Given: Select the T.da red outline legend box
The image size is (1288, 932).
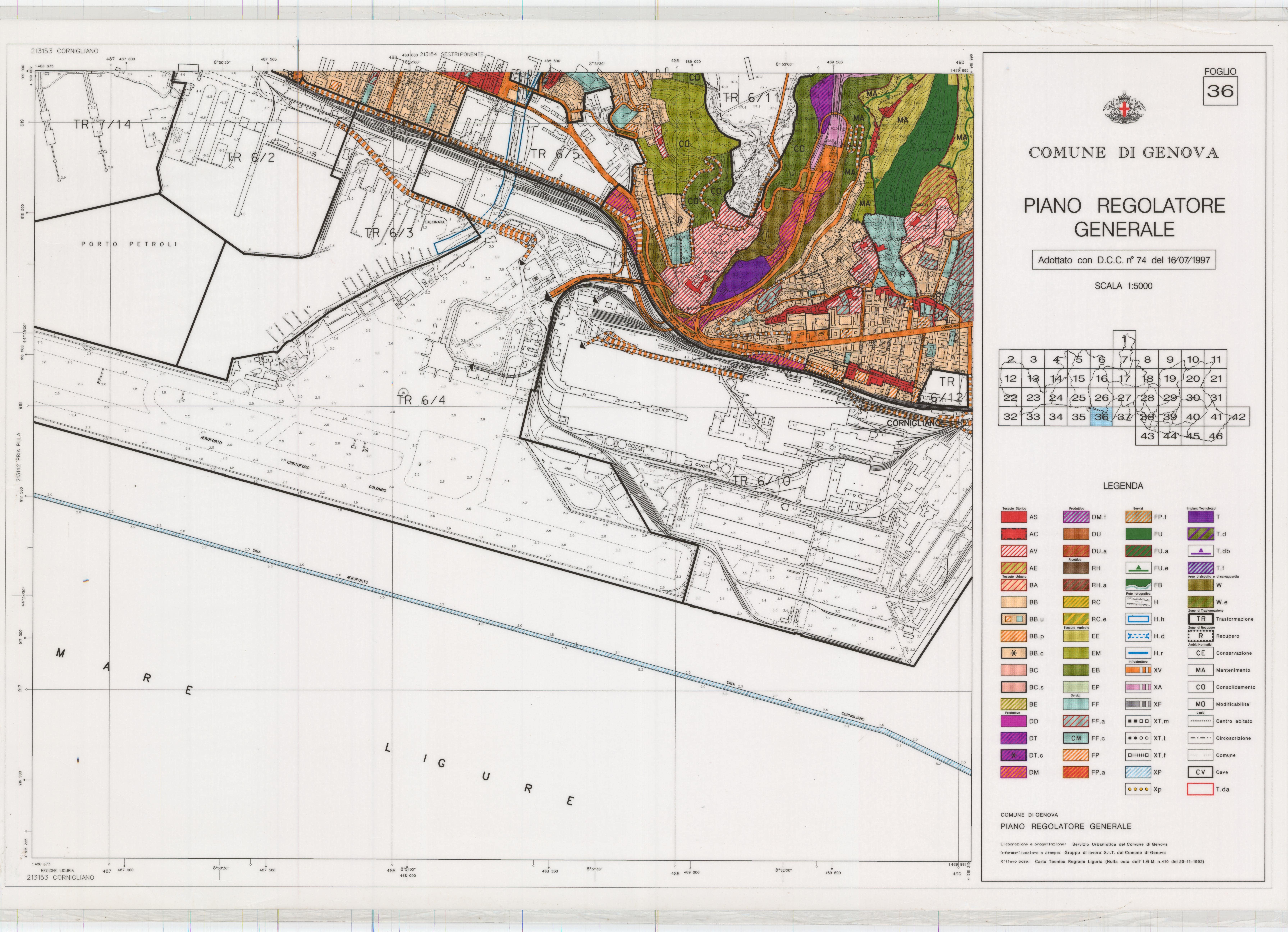Looking at the screenshot, I should [1200, 789].
